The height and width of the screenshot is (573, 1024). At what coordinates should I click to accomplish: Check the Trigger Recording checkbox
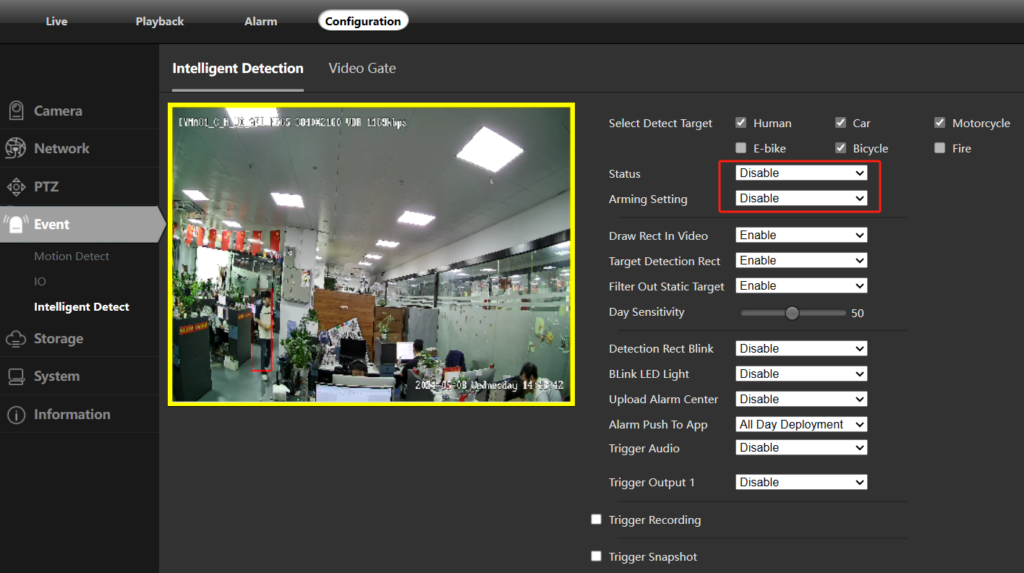pos(596,520)
